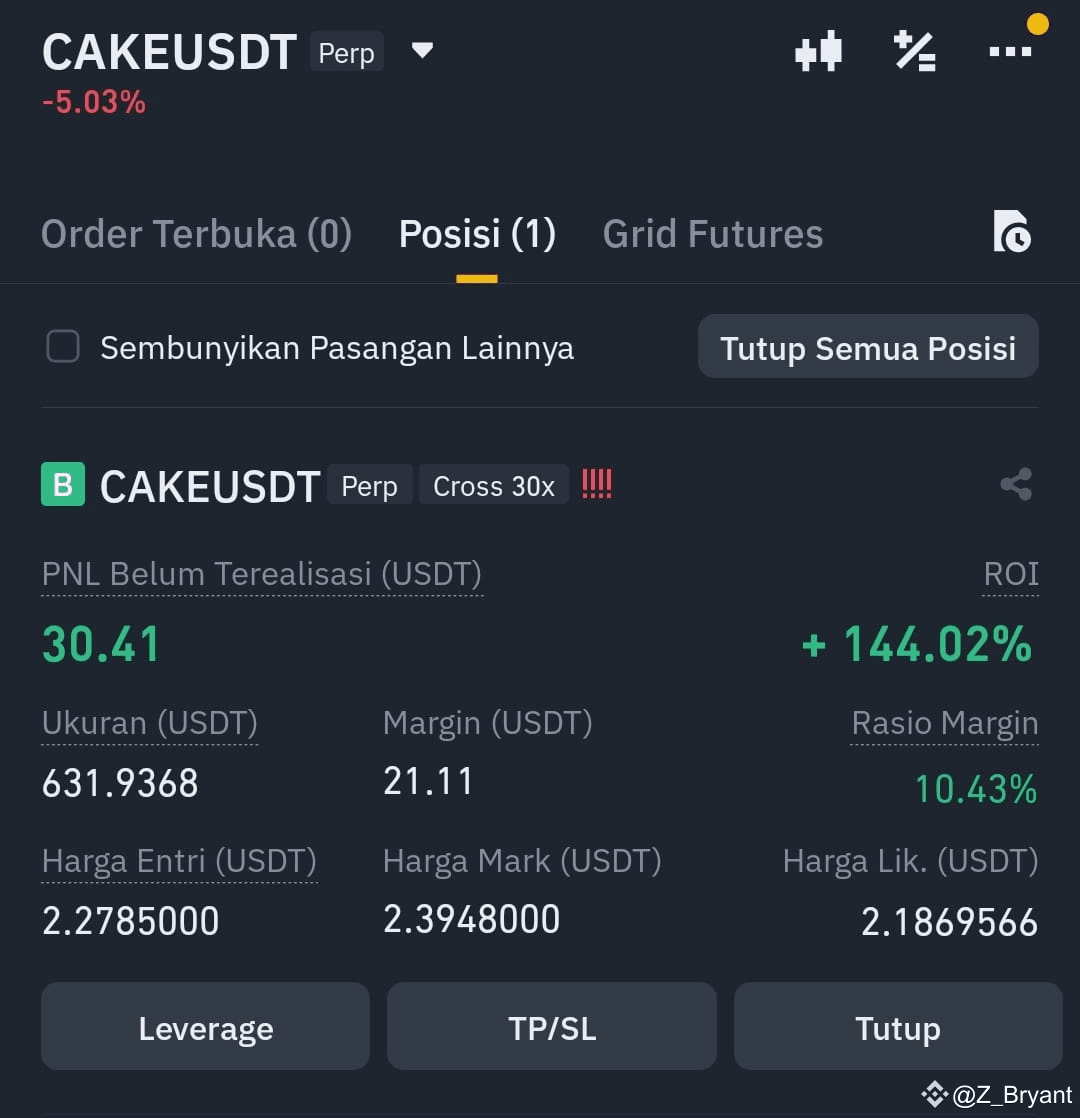
Task: Share the CAKEUSDT position
Action: click(1016, 485)
